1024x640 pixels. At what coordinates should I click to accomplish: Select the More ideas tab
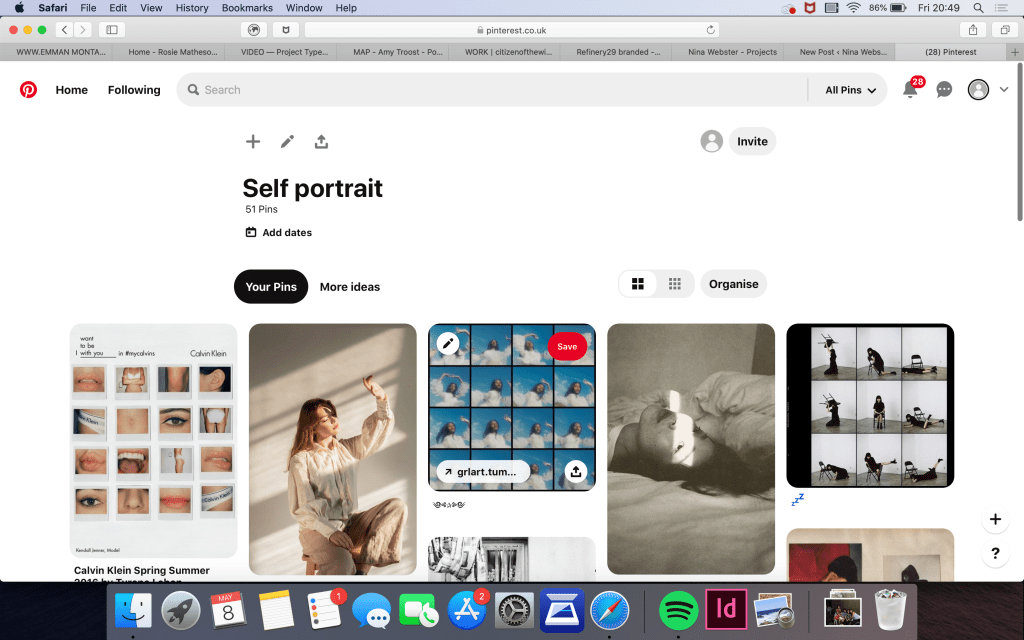(350, 287)
